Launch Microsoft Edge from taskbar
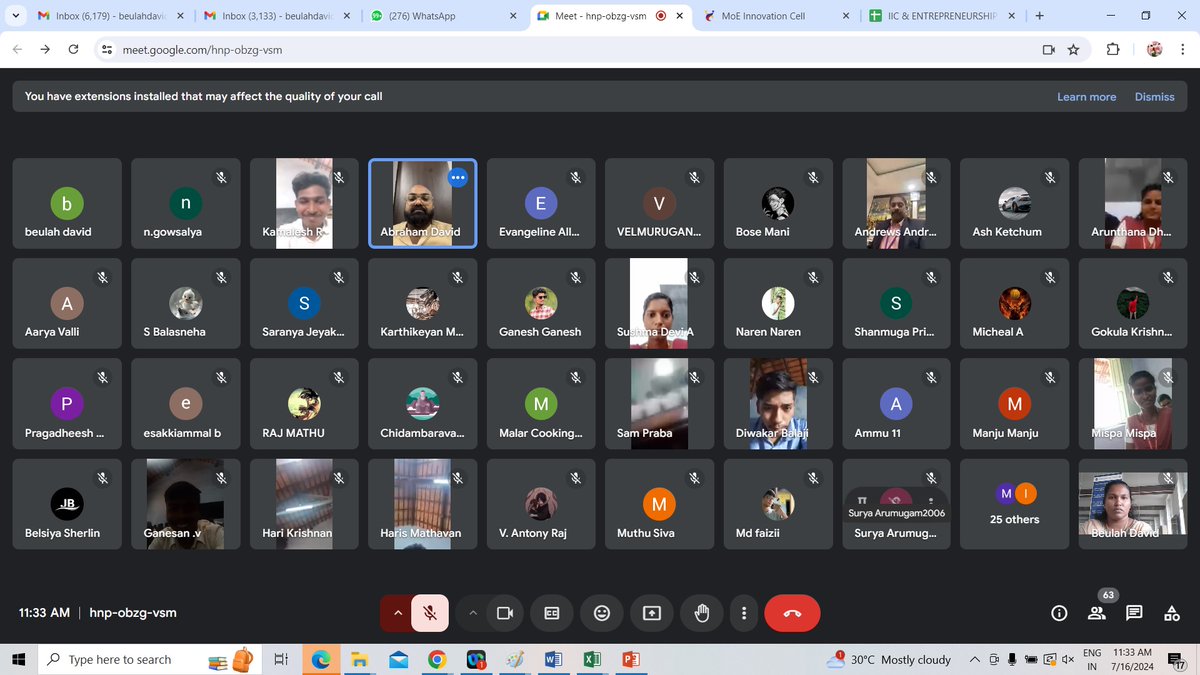The image size is (1200, 675). pyautogui.click(x=321, y=659)
